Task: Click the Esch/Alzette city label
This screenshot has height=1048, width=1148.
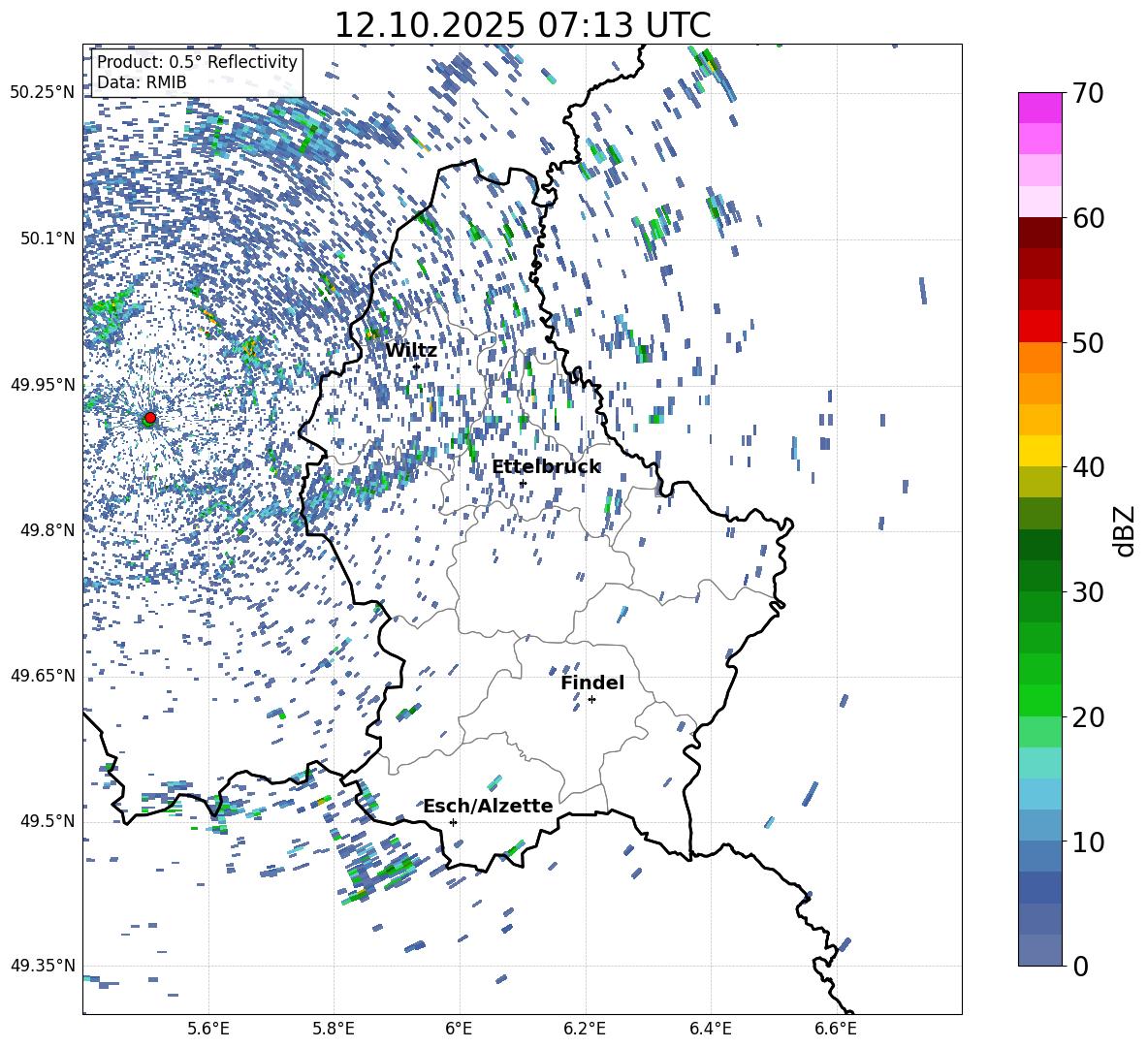Action: 488,807
